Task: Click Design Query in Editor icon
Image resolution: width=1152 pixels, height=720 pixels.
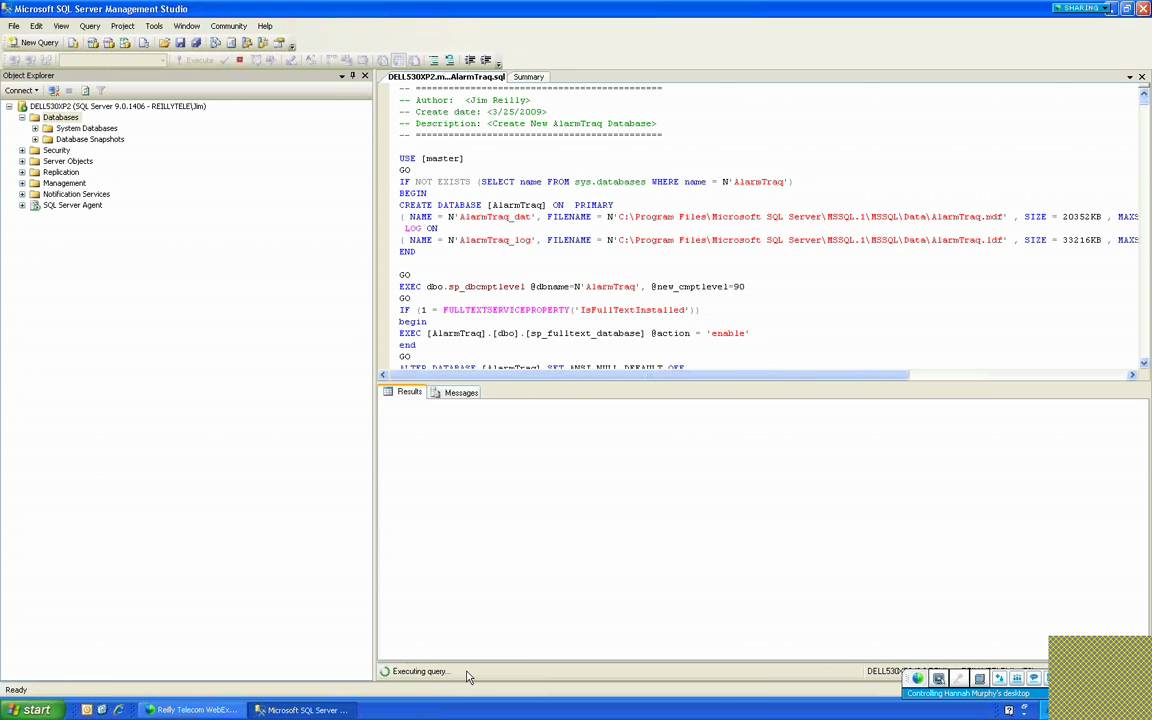Action: point(292,60)
